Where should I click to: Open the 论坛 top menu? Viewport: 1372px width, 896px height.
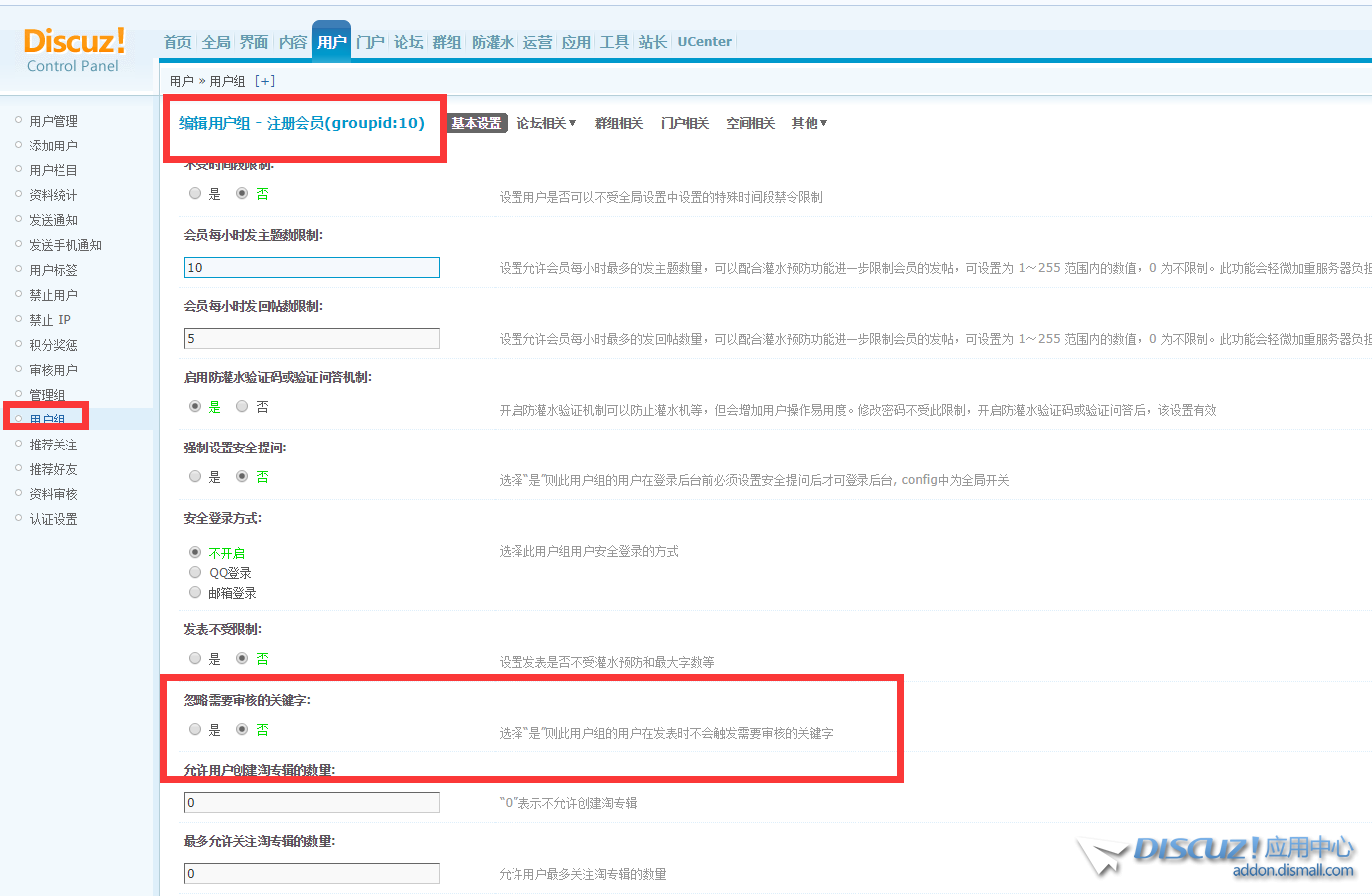tap(408, 42)
